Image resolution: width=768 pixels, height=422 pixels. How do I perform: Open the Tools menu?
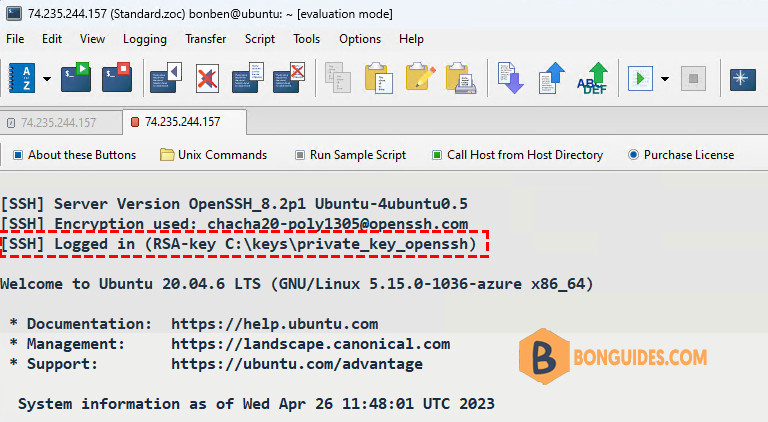tap(307, 39)
